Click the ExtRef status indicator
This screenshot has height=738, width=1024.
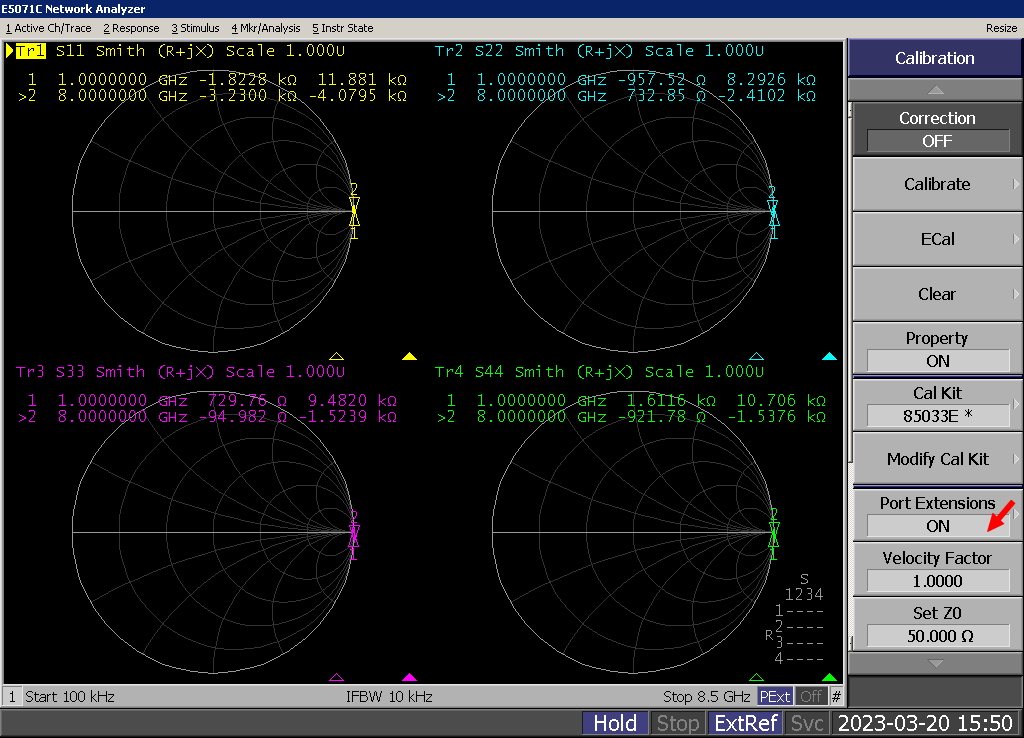pyautogui.click(x=744, y=723)
